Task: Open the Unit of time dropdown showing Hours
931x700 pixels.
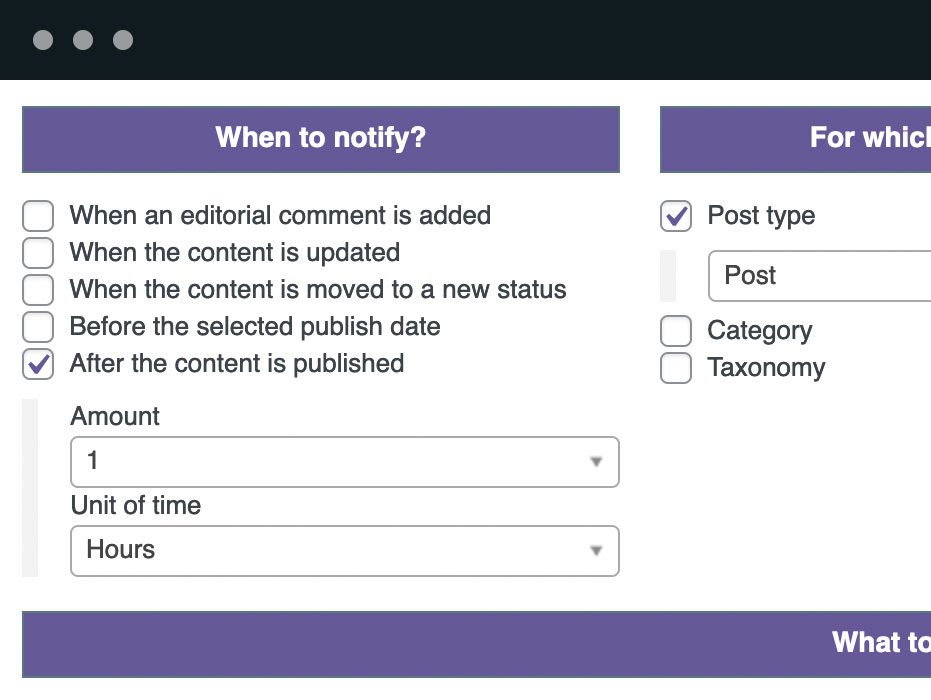Action: pyautogui.click(x=344, y=551)
